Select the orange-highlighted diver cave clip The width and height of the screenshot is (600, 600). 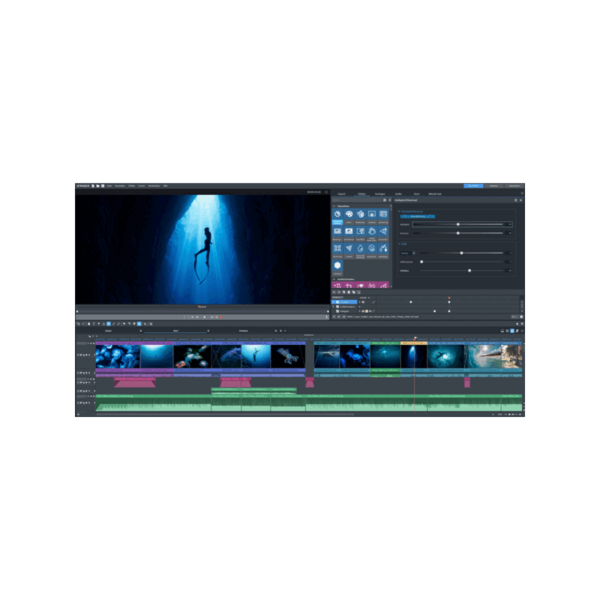[414, 355]
